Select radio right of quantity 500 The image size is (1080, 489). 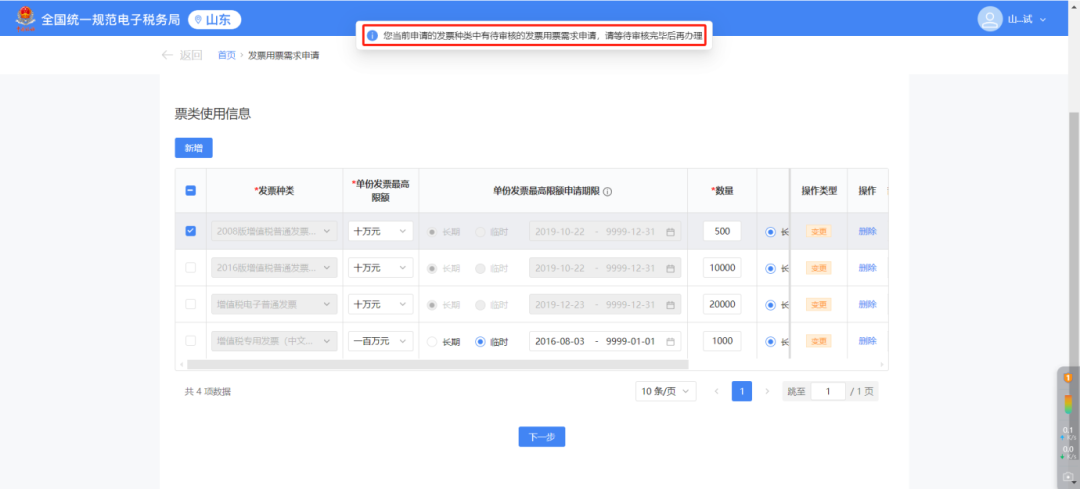tap(770, 232)
